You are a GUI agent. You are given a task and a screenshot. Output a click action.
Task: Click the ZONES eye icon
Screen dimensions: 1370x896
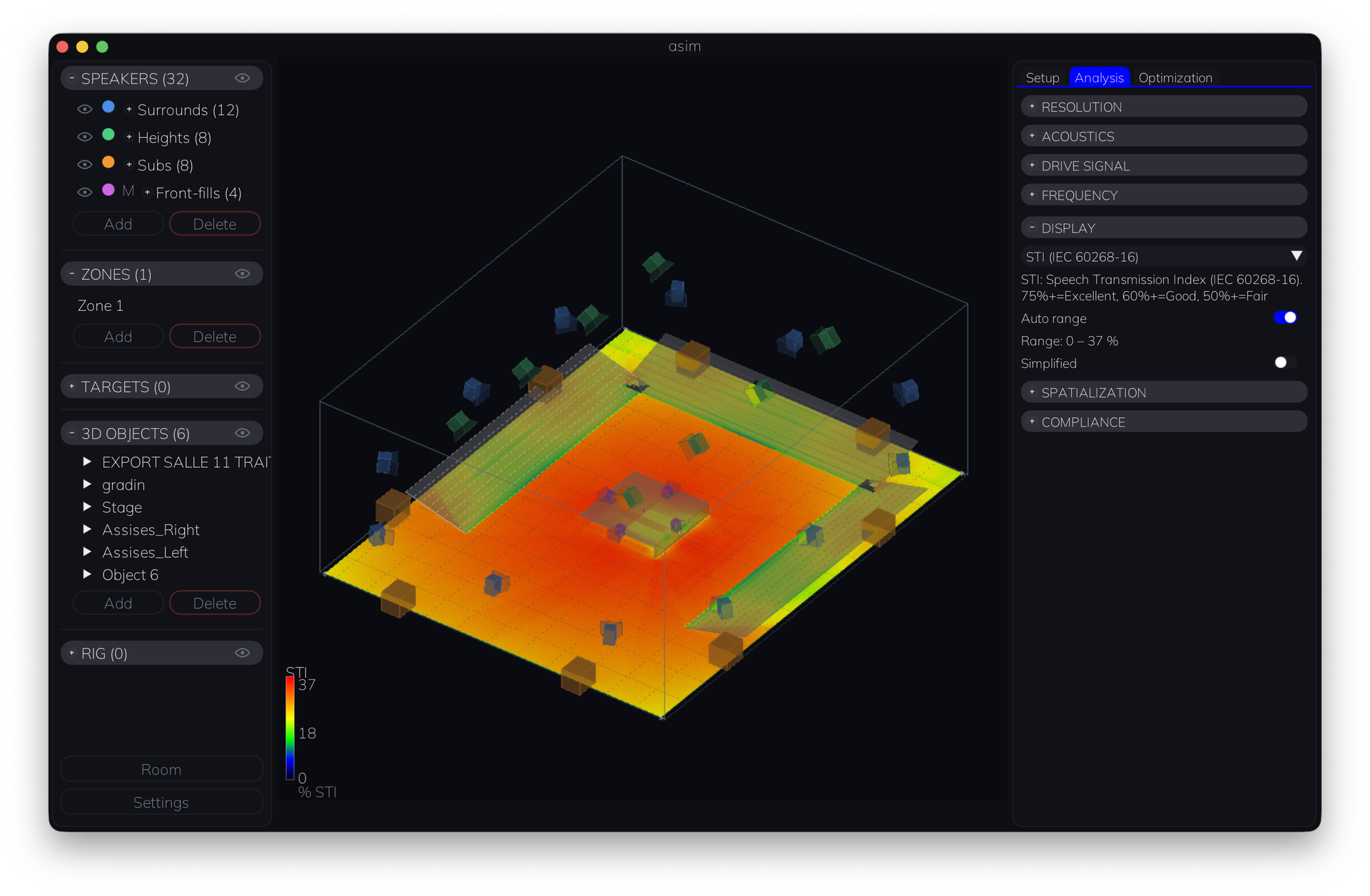tap(243, 274)
